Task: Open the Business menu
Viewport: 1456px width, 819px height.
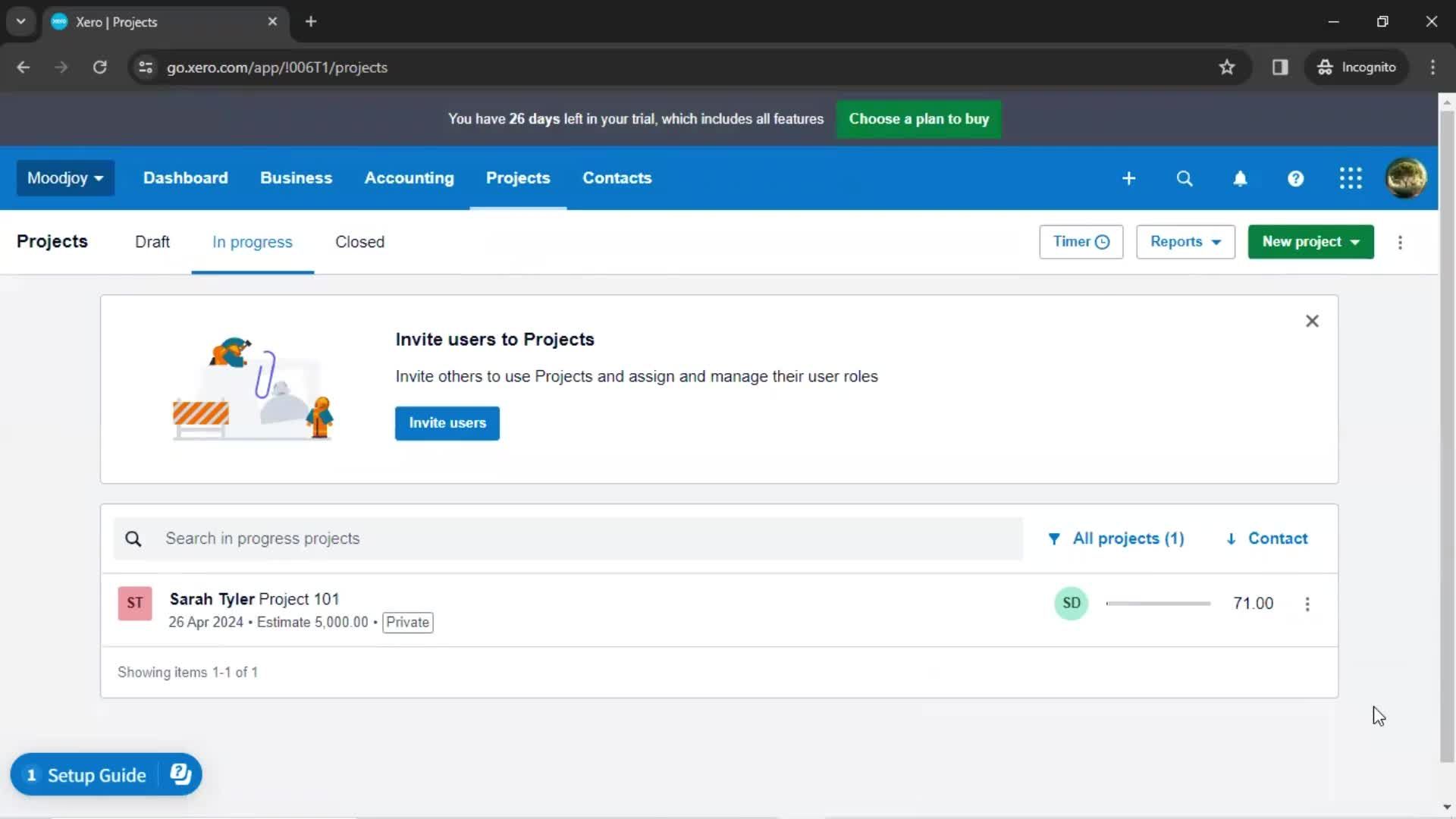Action: point(296,178)
